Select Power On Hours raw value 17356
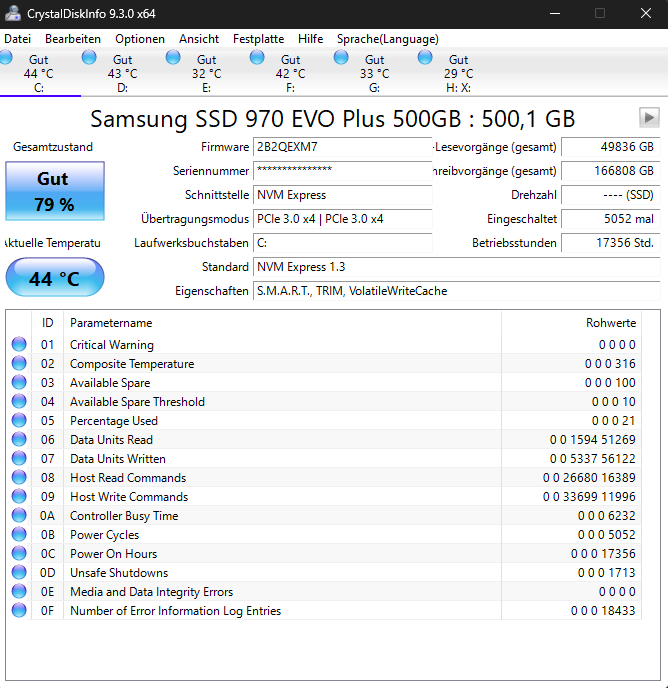 coord(603,554)
